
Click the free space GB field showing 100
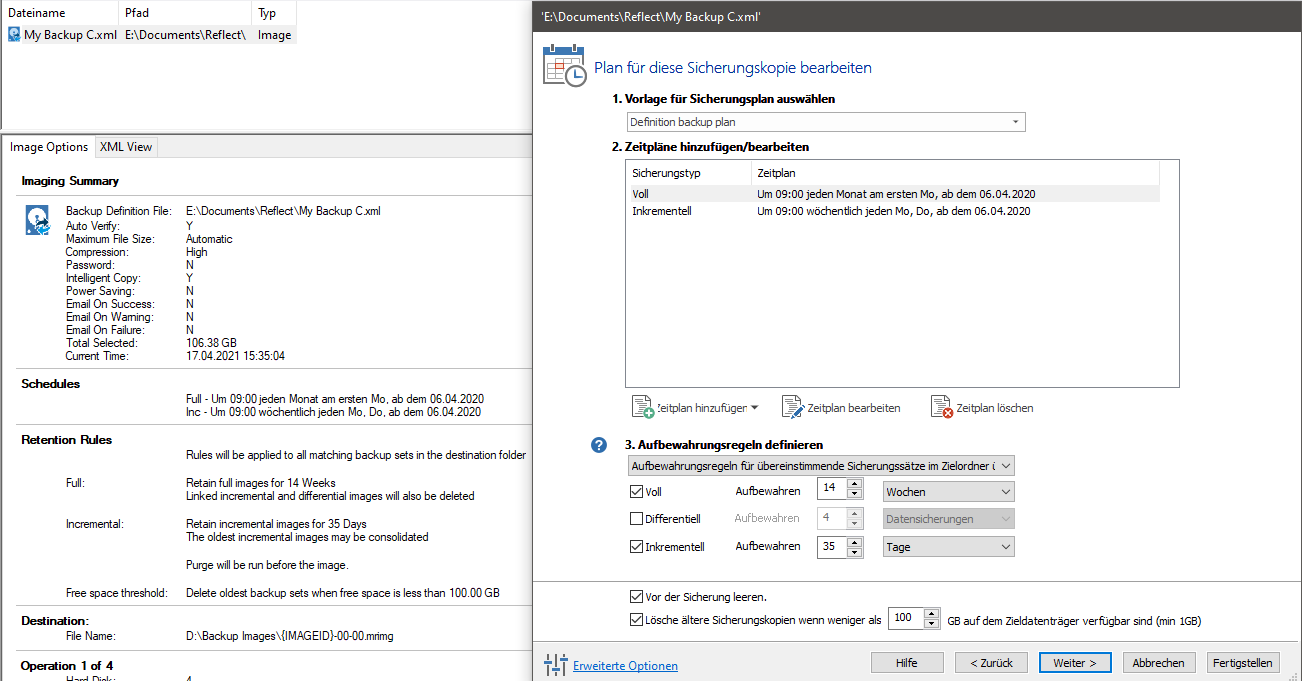(906, 620)
